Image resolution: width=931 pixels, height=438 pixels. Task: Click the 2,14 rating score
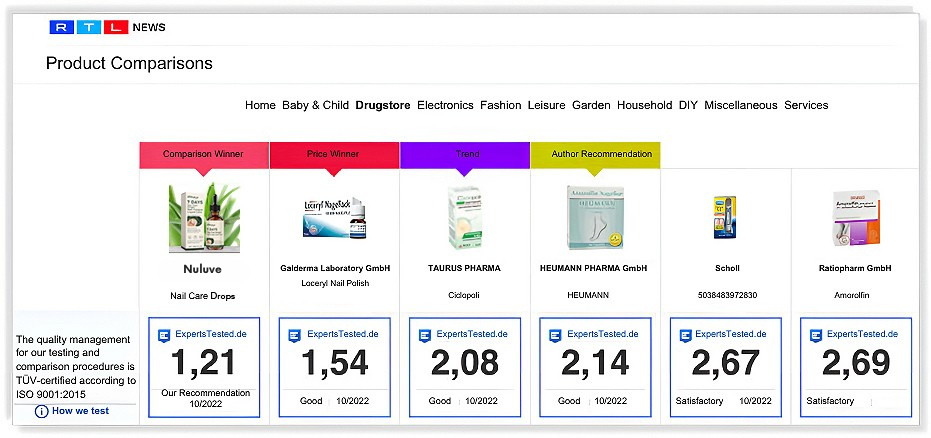[595, 363]
